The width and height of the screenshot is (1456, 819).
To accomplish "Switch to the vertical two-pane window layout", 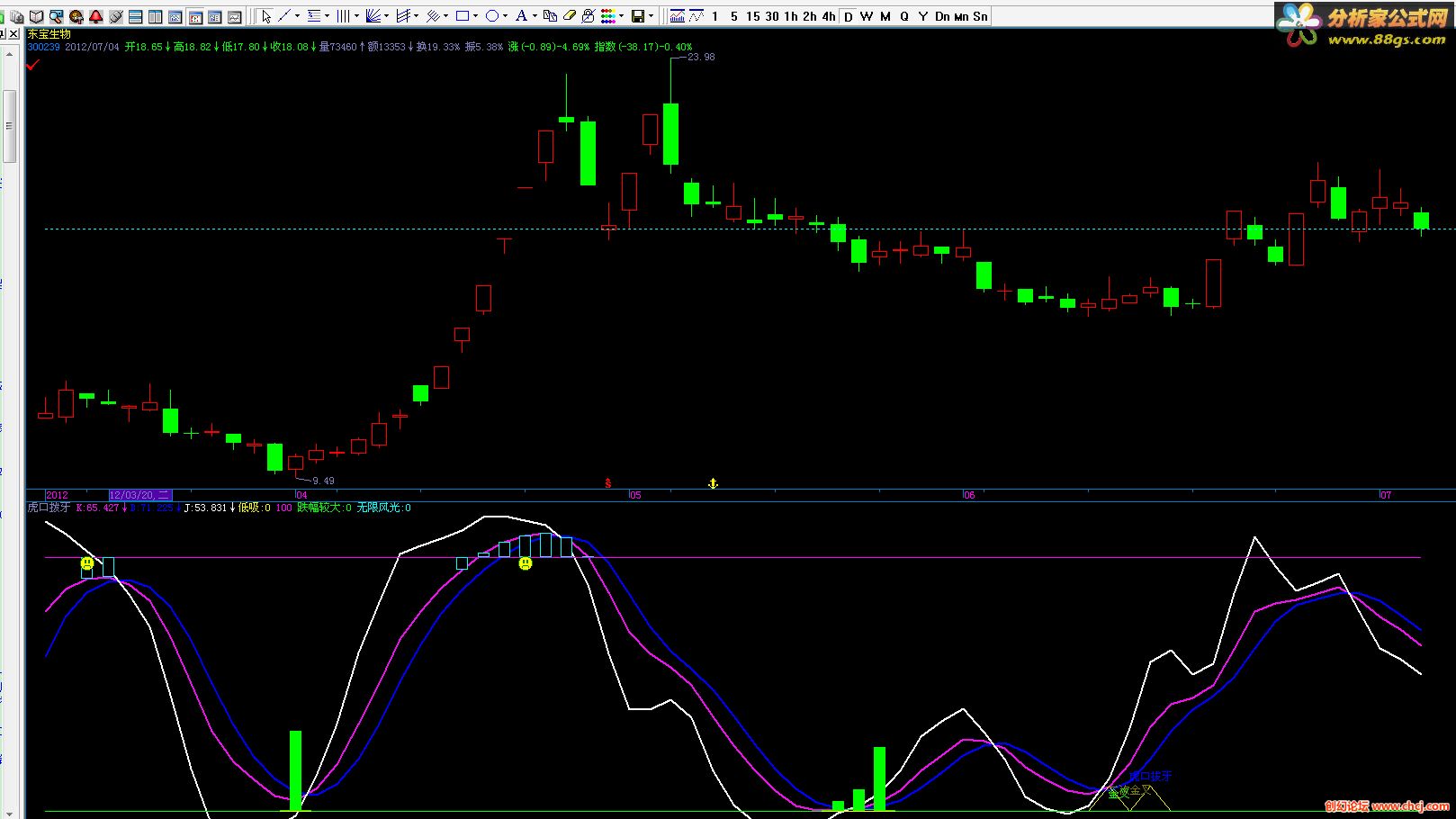I will [x=155, y=16].
